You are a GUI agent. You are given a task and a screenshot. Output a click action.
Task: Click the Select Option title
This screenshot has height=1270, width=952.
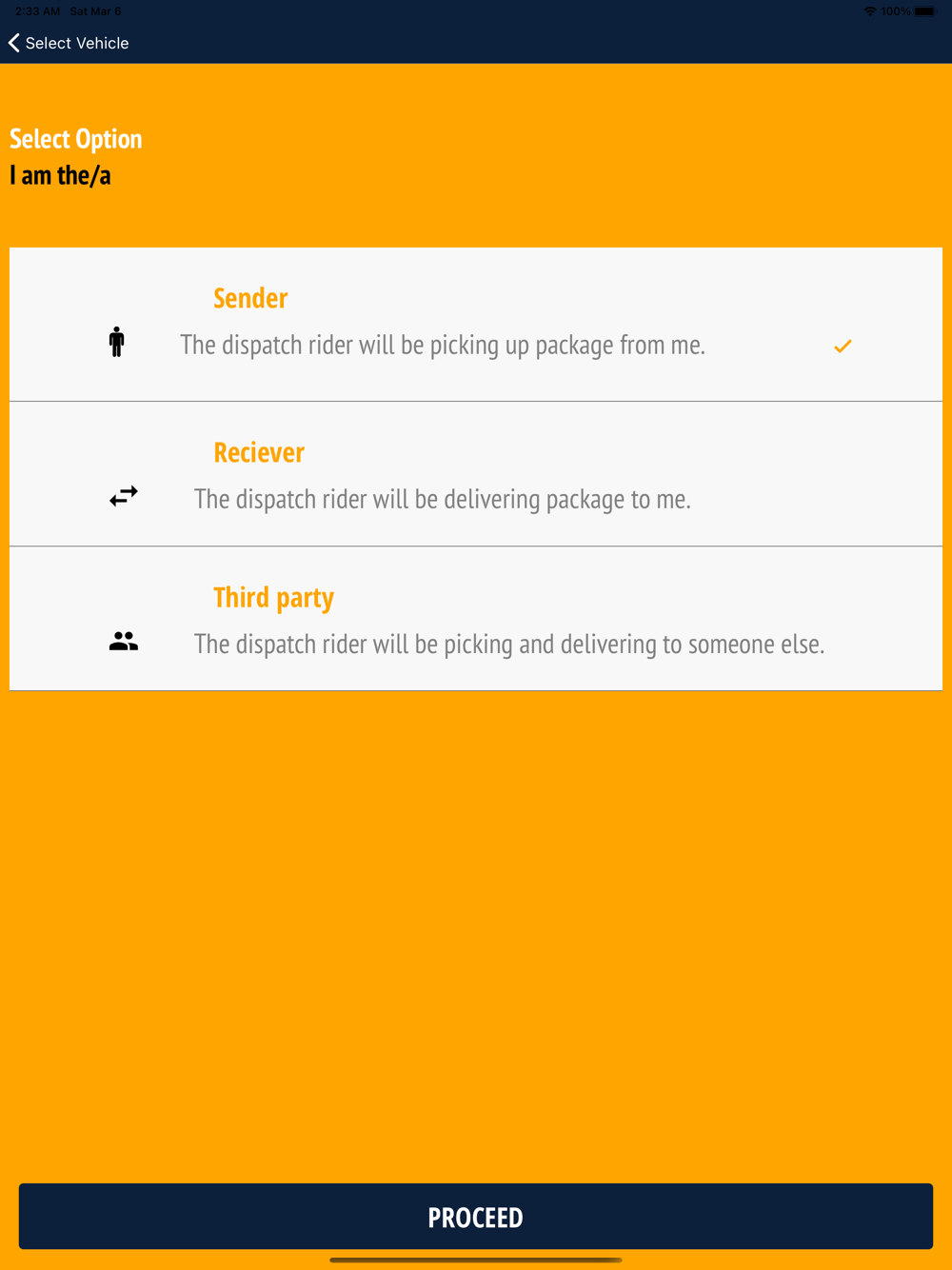coord(76,139)
